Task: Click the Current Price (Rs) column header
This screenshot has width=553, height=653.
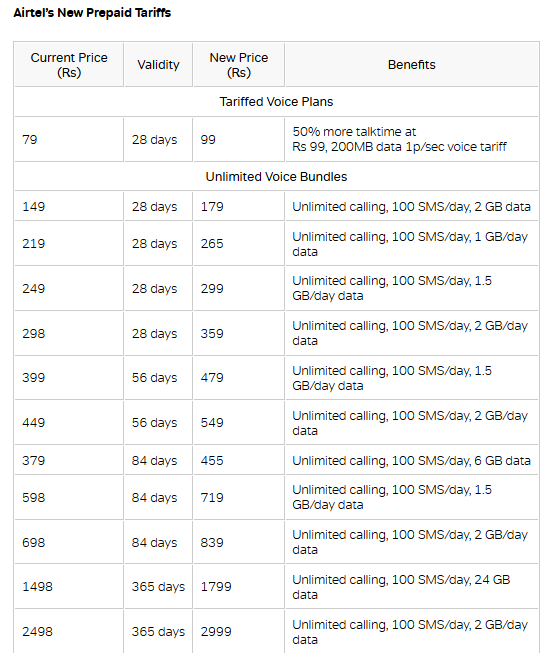Action: (x=69, y=65)
